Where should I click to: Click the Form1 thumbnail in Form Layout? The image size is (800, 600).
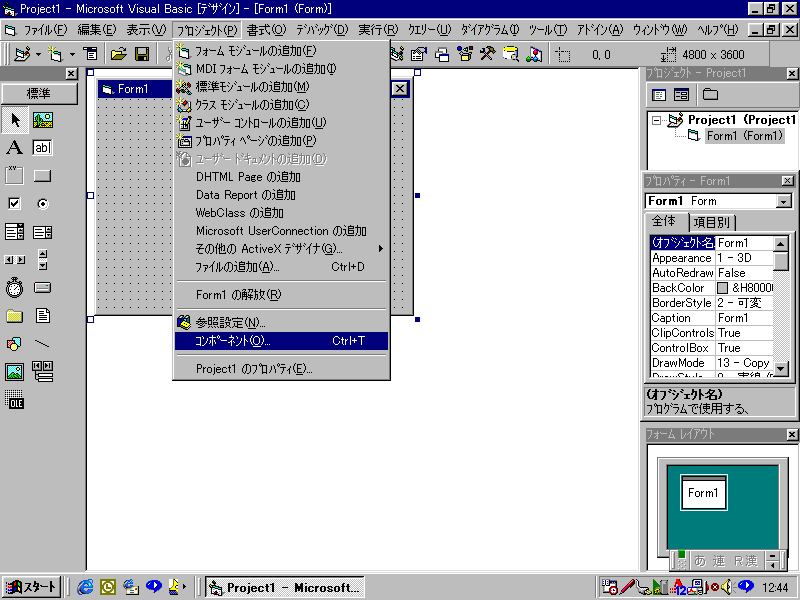[703, 492]
